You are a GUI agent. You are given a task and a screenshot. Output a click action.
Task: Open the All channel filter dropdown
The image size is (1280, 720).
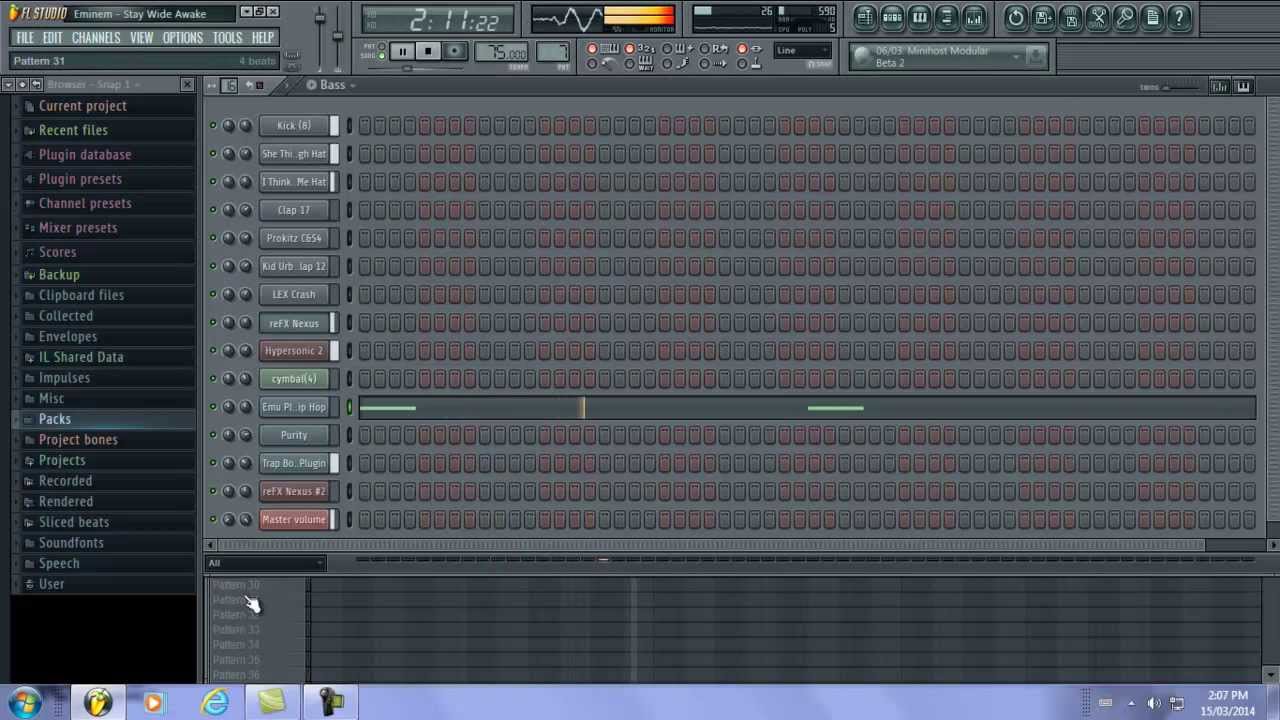266,563
